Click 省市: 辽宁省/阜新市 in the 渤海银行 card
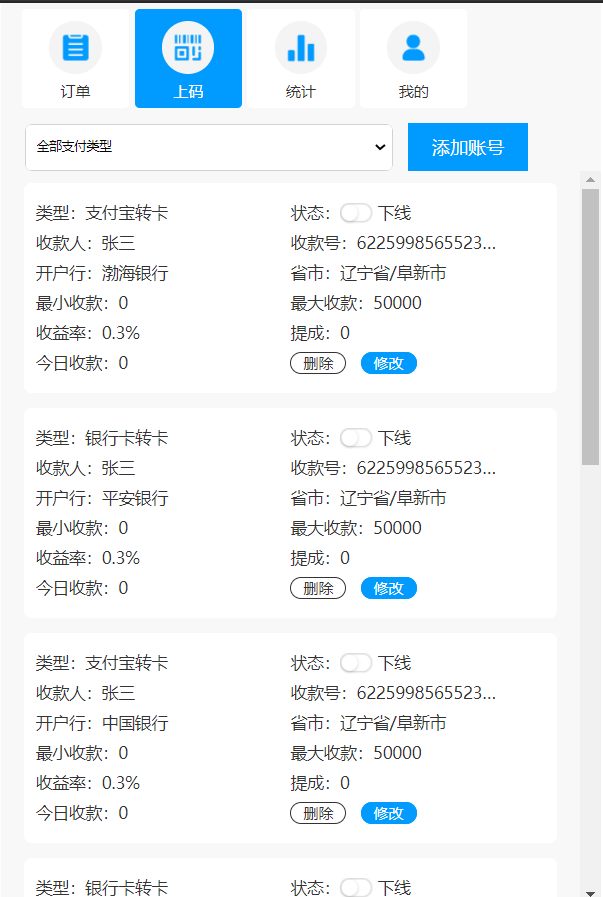The width and height of the screenshot is (603, 897). [x=368, y=273]
